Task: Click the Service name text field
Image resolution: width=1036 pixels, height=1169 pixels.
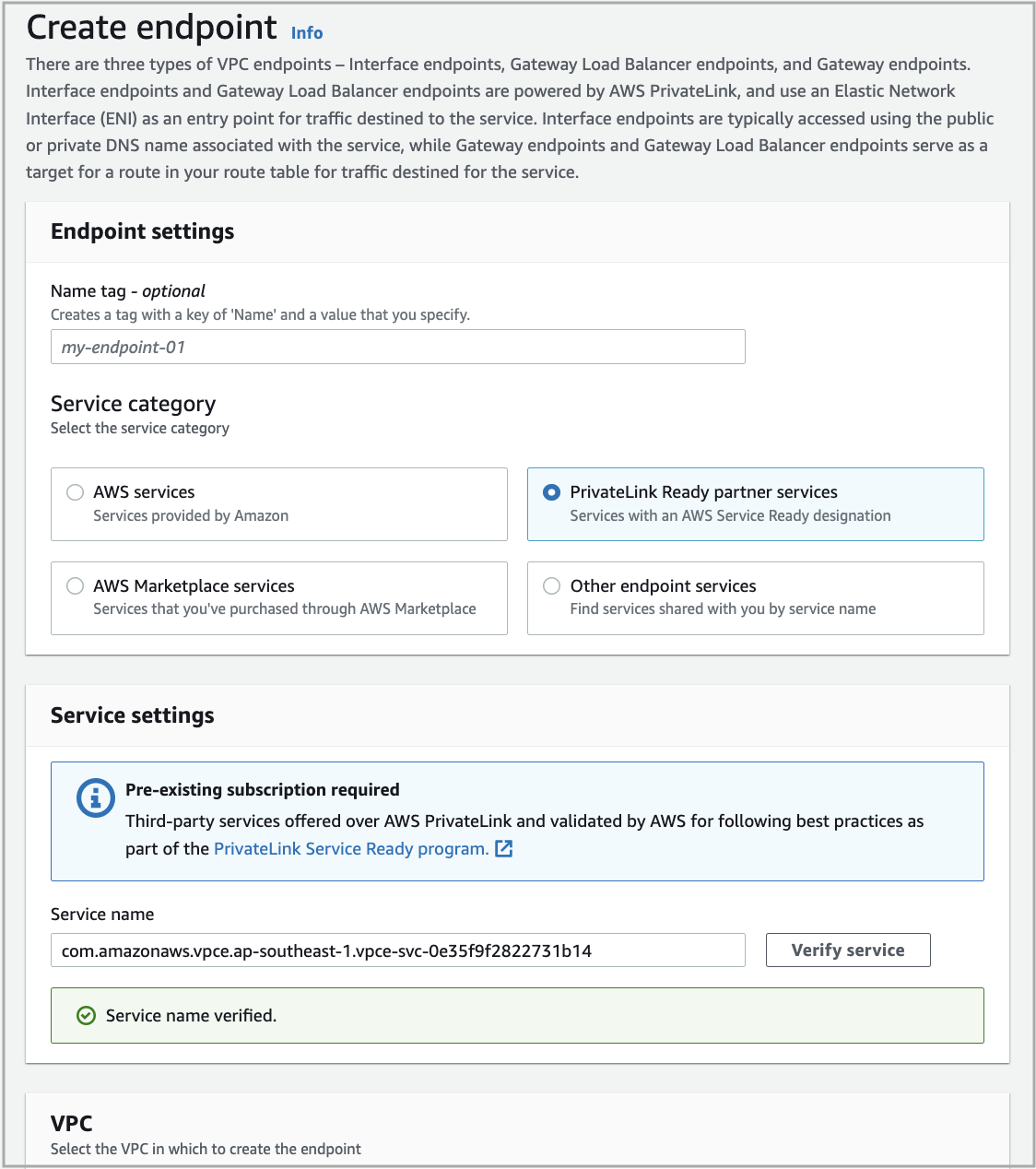Action: click(x=397, y=950)
